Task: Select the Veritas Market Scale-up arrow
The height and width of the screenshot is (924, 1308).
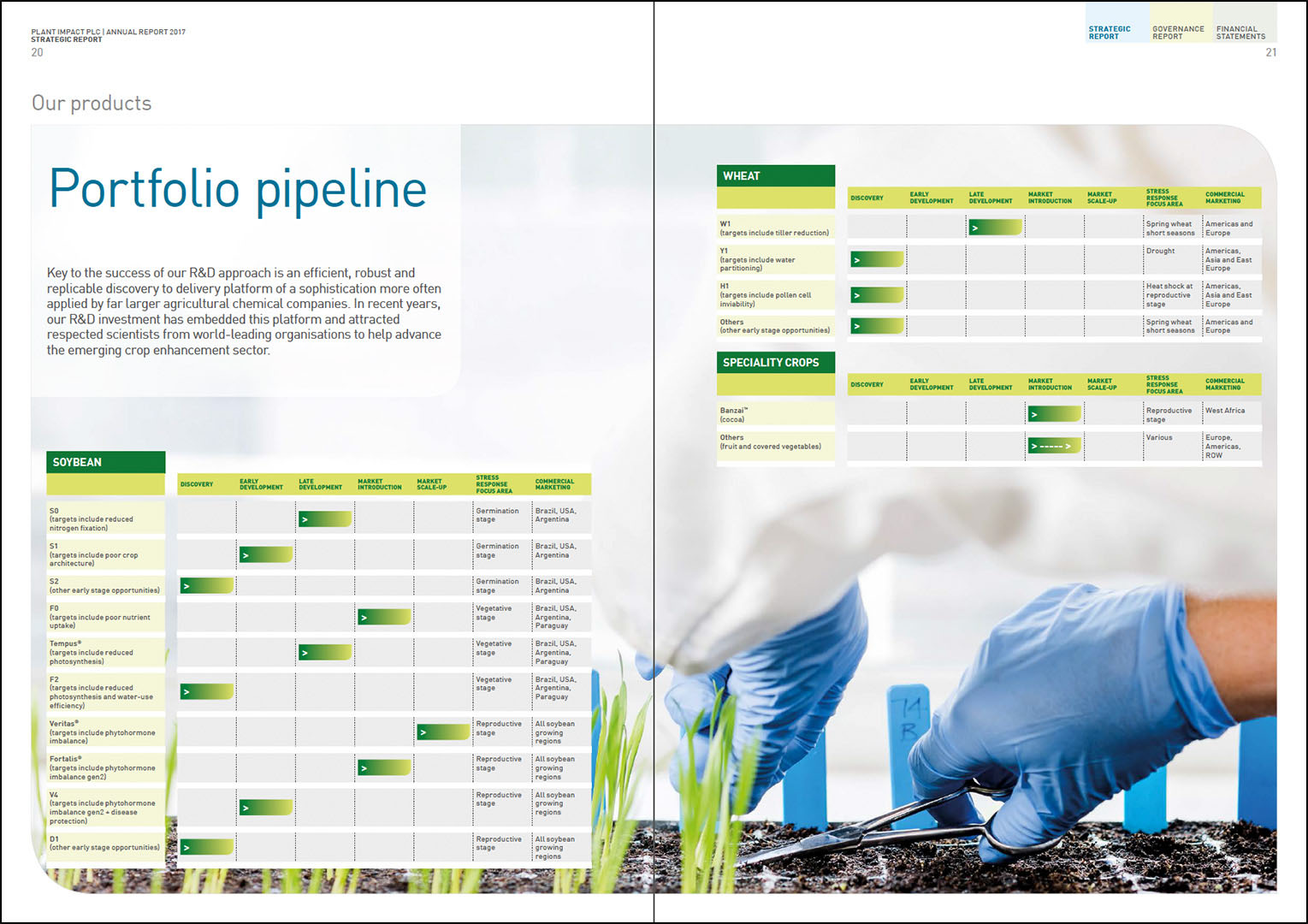Action: [442, 732]
